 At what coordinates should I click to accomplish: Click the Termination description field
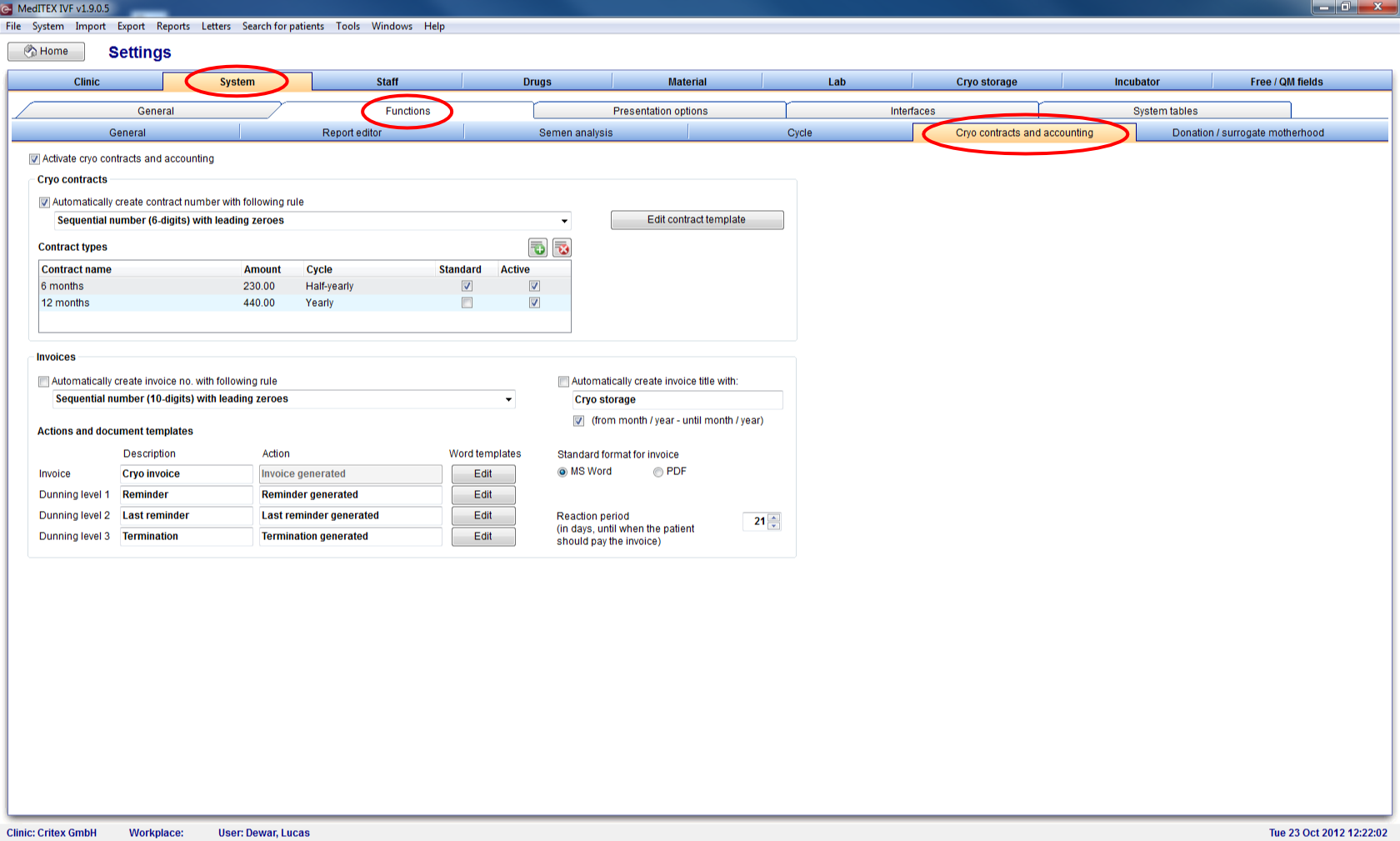tap(187, 537)
